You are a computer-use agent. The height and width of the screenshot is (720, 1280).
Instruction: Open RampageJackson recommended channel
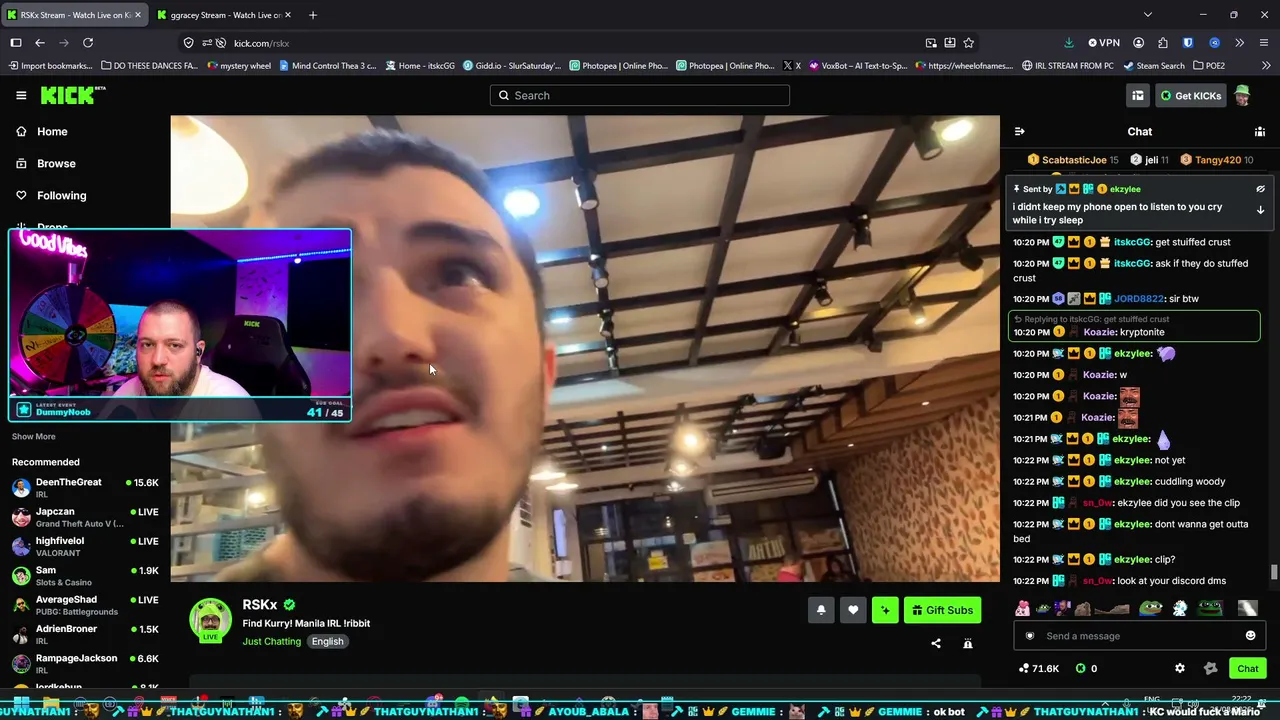(85, 664)
